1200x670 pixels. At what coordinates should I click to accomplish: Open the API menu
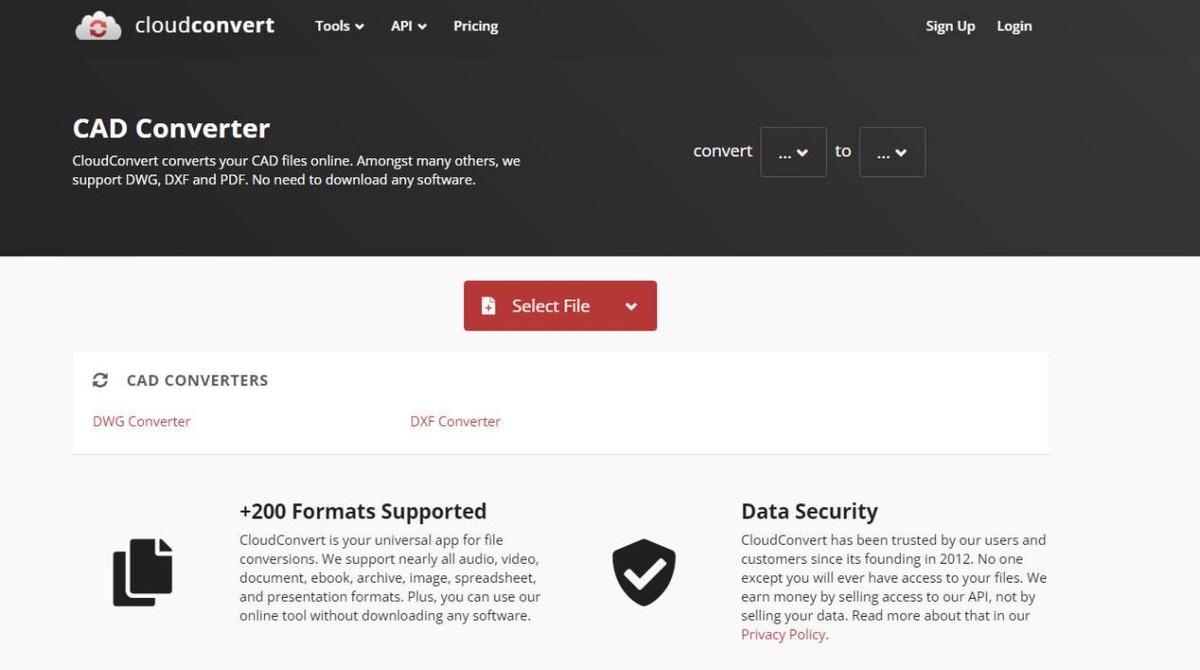pos(408,26)
